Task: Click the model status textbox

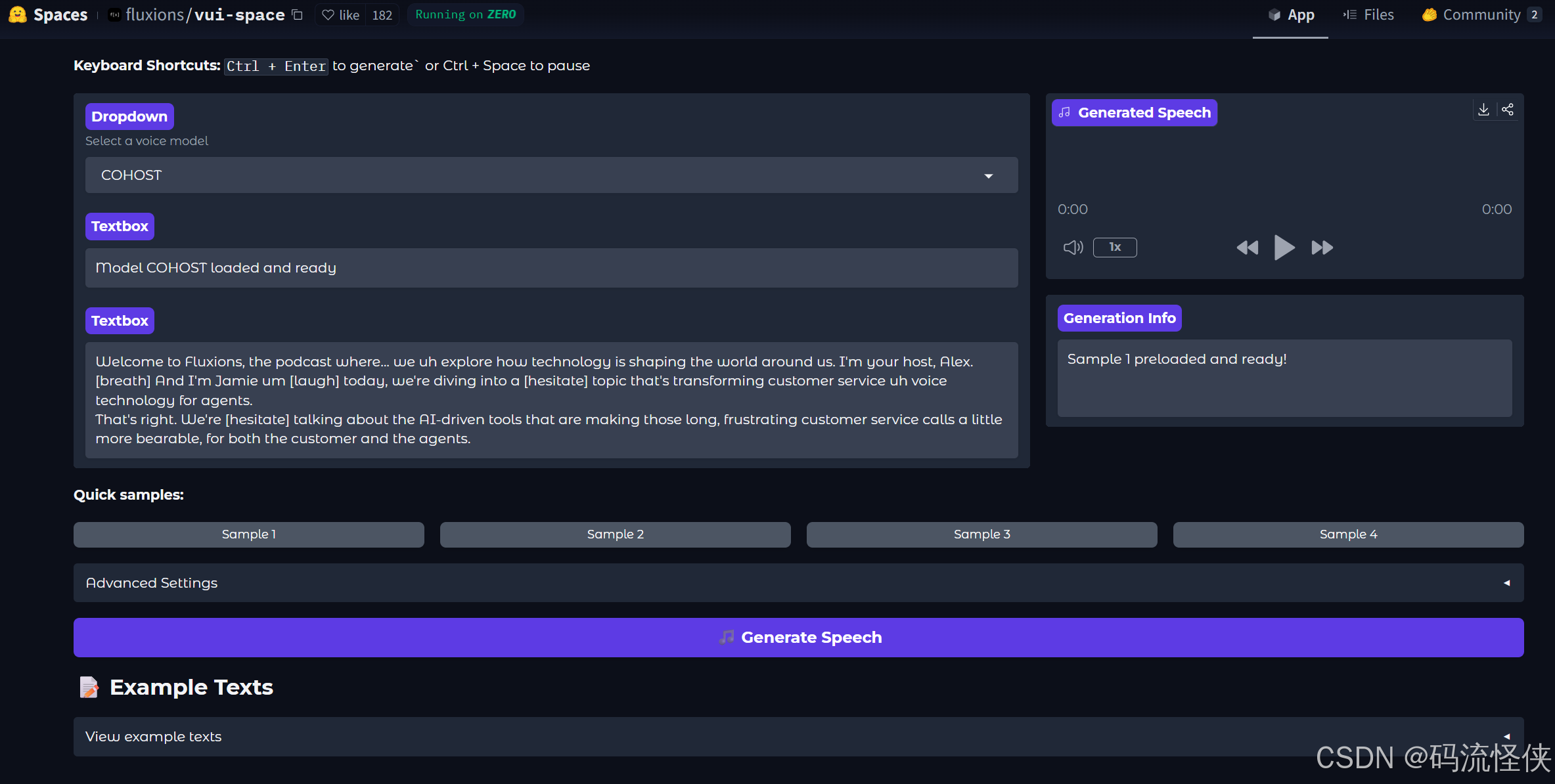Action: pos(551,268)
